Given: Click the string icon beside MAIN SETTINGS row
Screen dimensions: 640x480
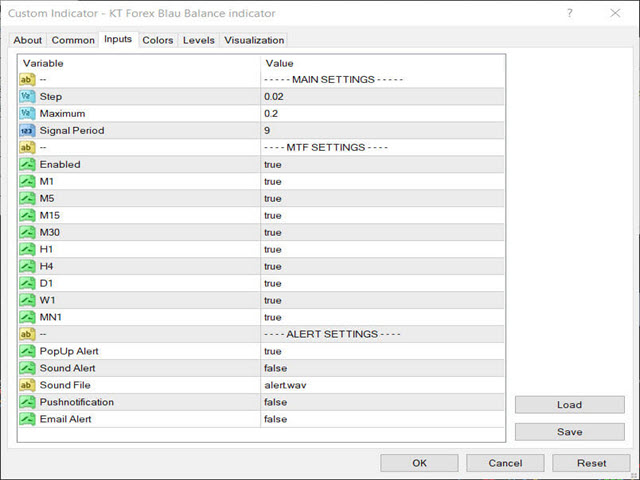Looking at the screenshot, I should point(27,80).
